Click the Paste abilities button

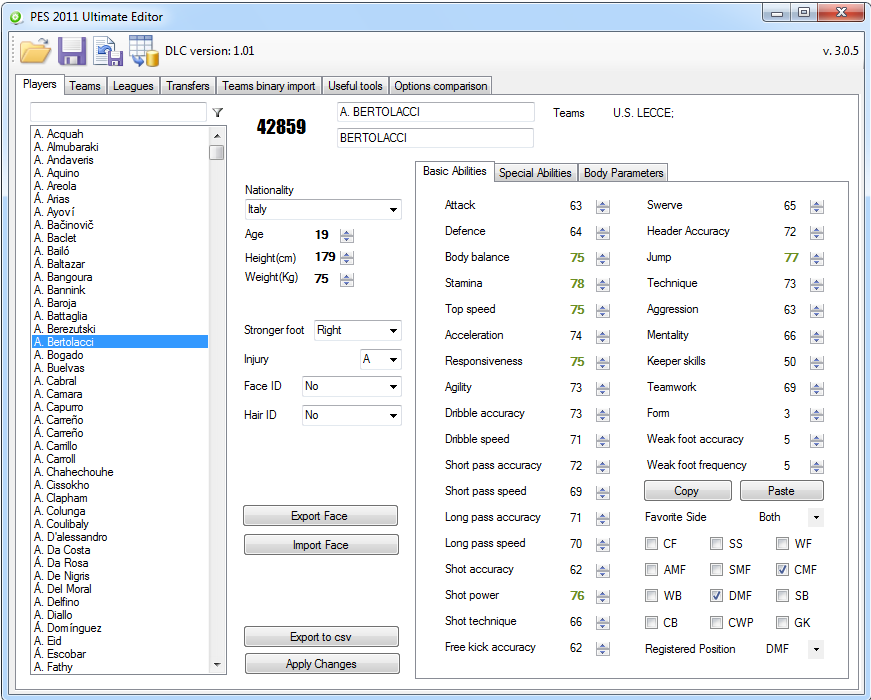pos(782,491)
